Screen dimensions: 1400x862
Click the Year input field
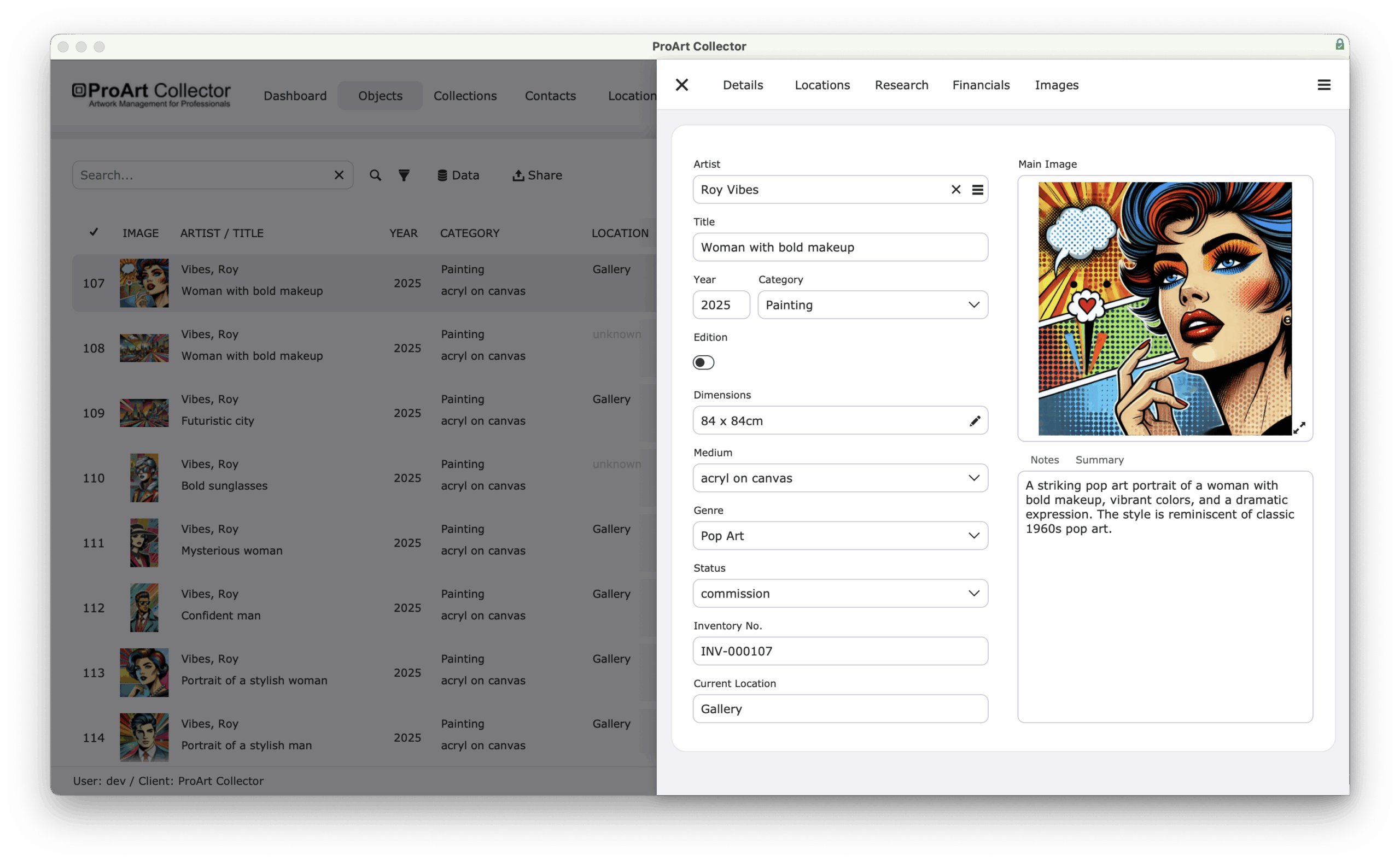click(721, 305)
